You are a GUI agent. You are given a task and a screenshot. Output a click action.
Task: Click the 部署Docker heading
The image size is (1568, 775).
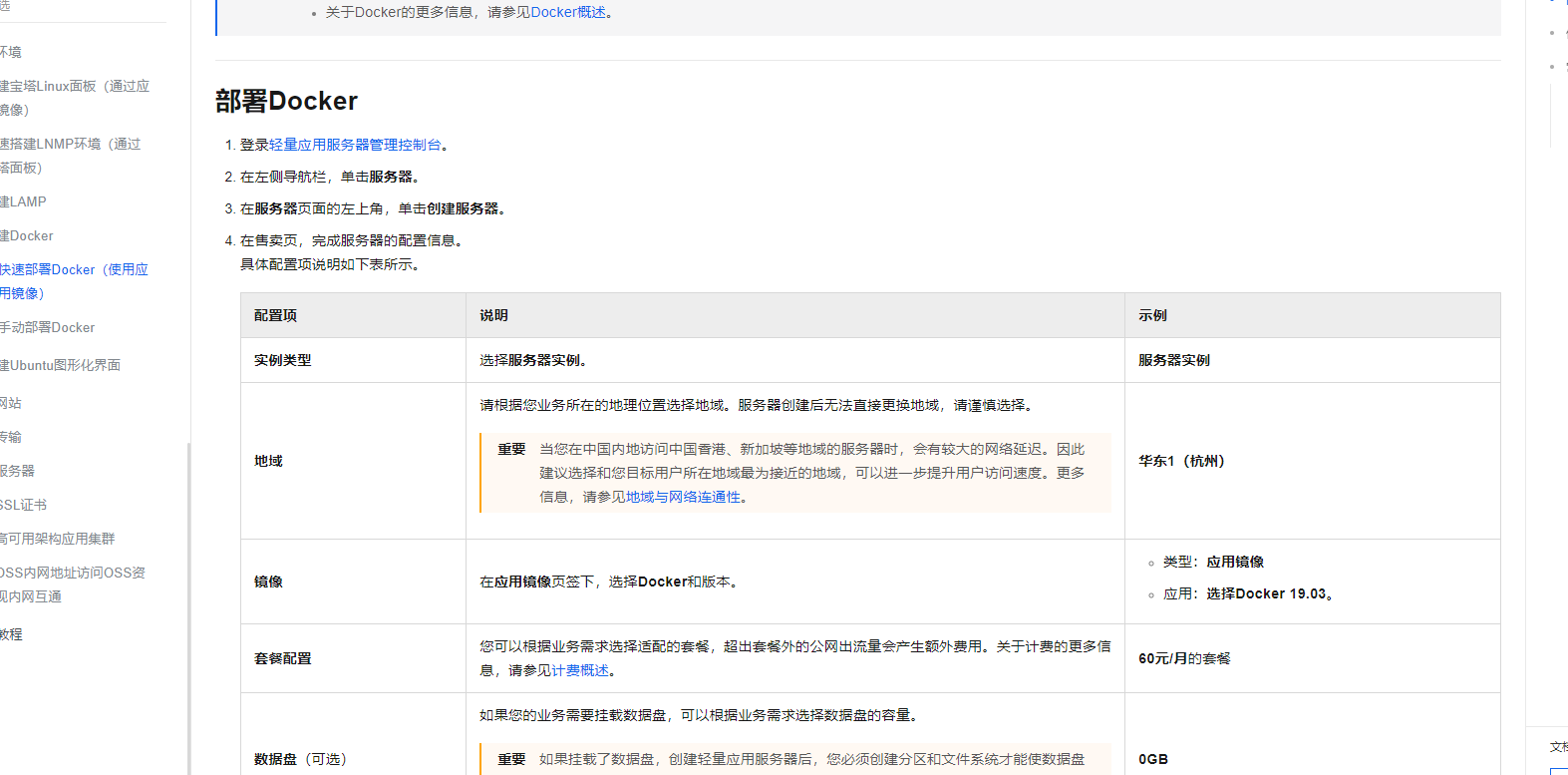click(x=286, y=101)
